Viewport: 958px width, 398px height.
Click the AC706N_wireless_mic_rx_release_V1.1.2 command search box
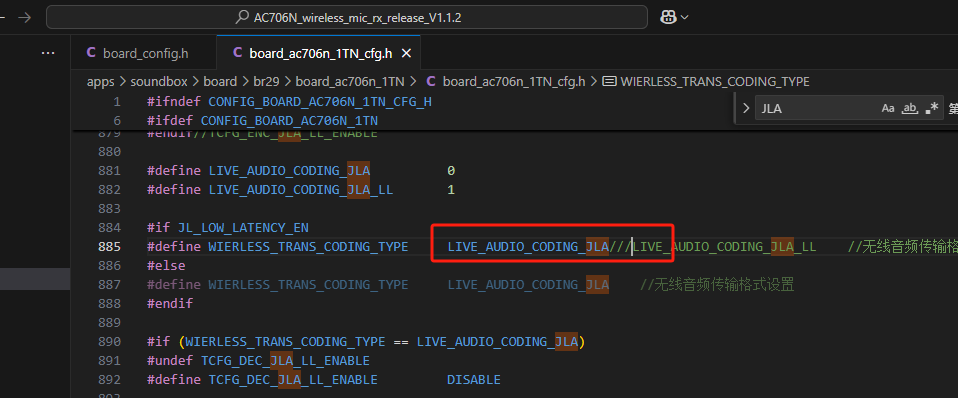[346, 17]
